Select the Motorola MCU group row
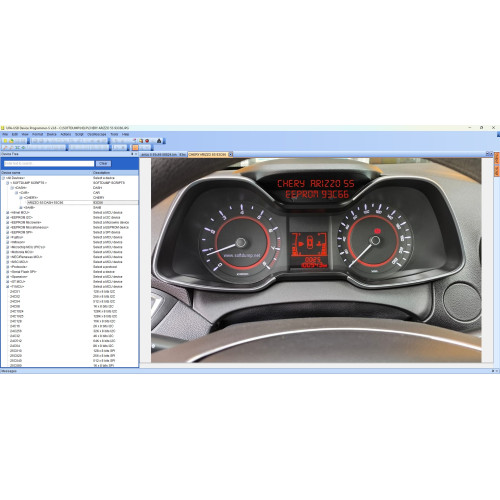500x500 pixels. [x=69, y=252]
